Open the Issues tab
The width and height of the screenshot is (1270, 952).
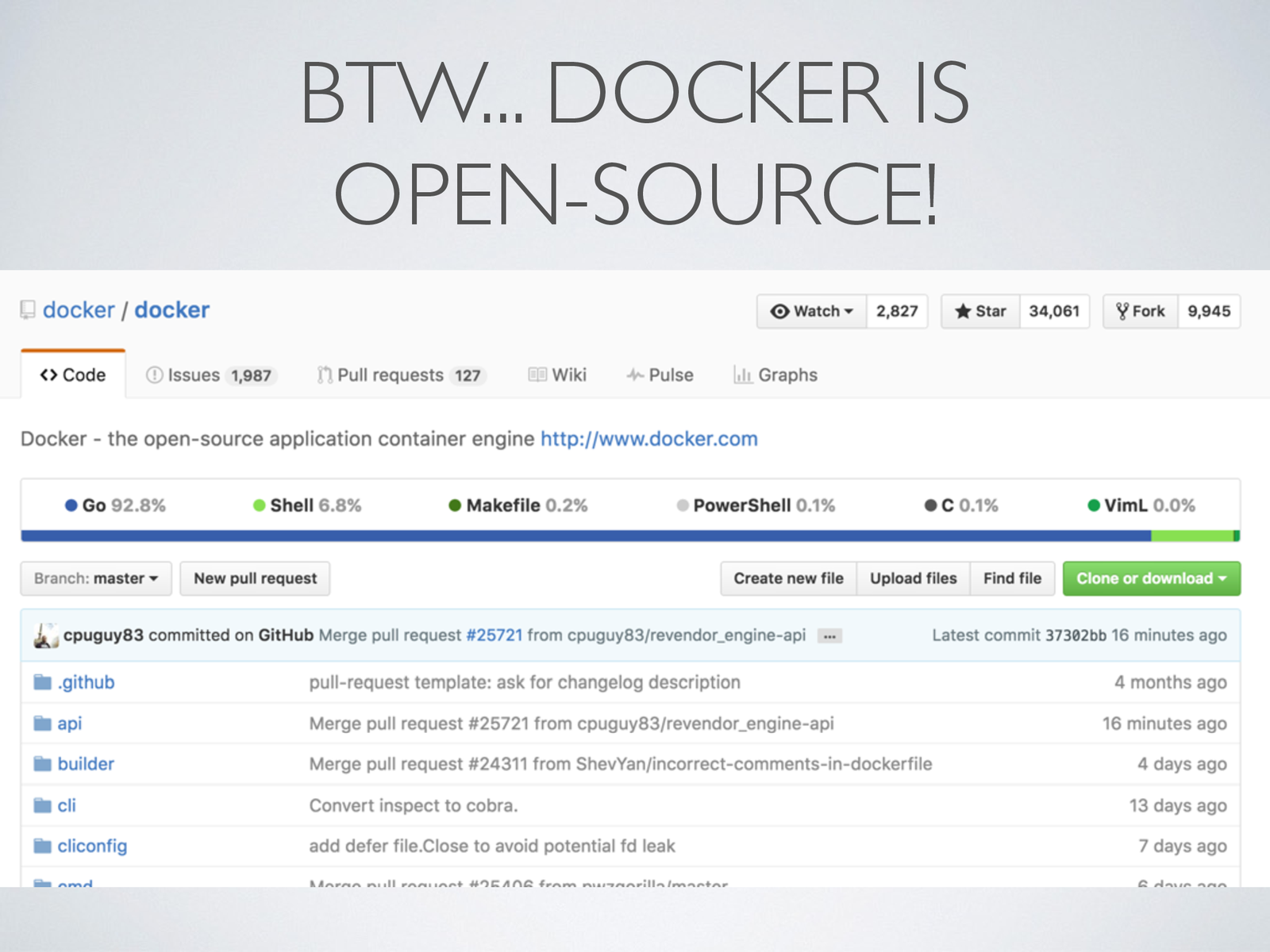(210, 374)
